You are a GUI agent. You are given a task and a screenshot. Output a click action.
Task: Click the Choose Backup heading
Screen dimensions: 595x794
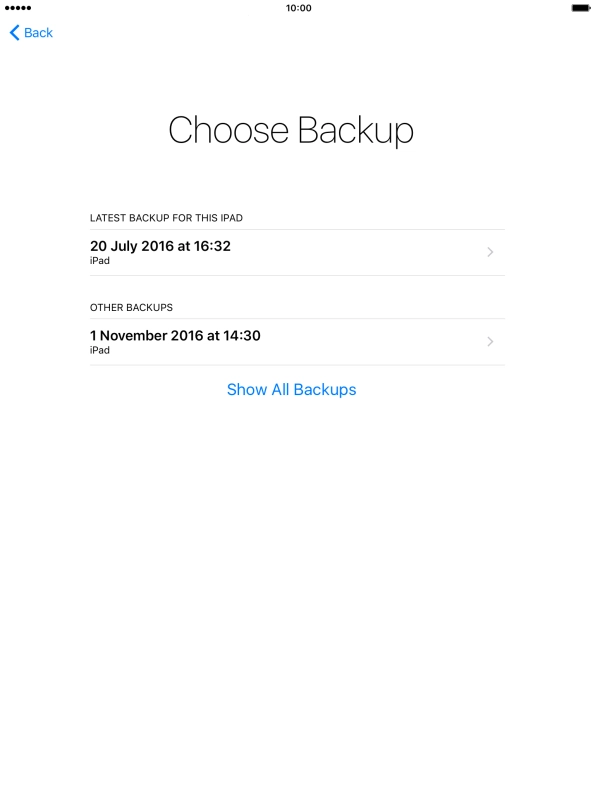(x=291, y=131)
